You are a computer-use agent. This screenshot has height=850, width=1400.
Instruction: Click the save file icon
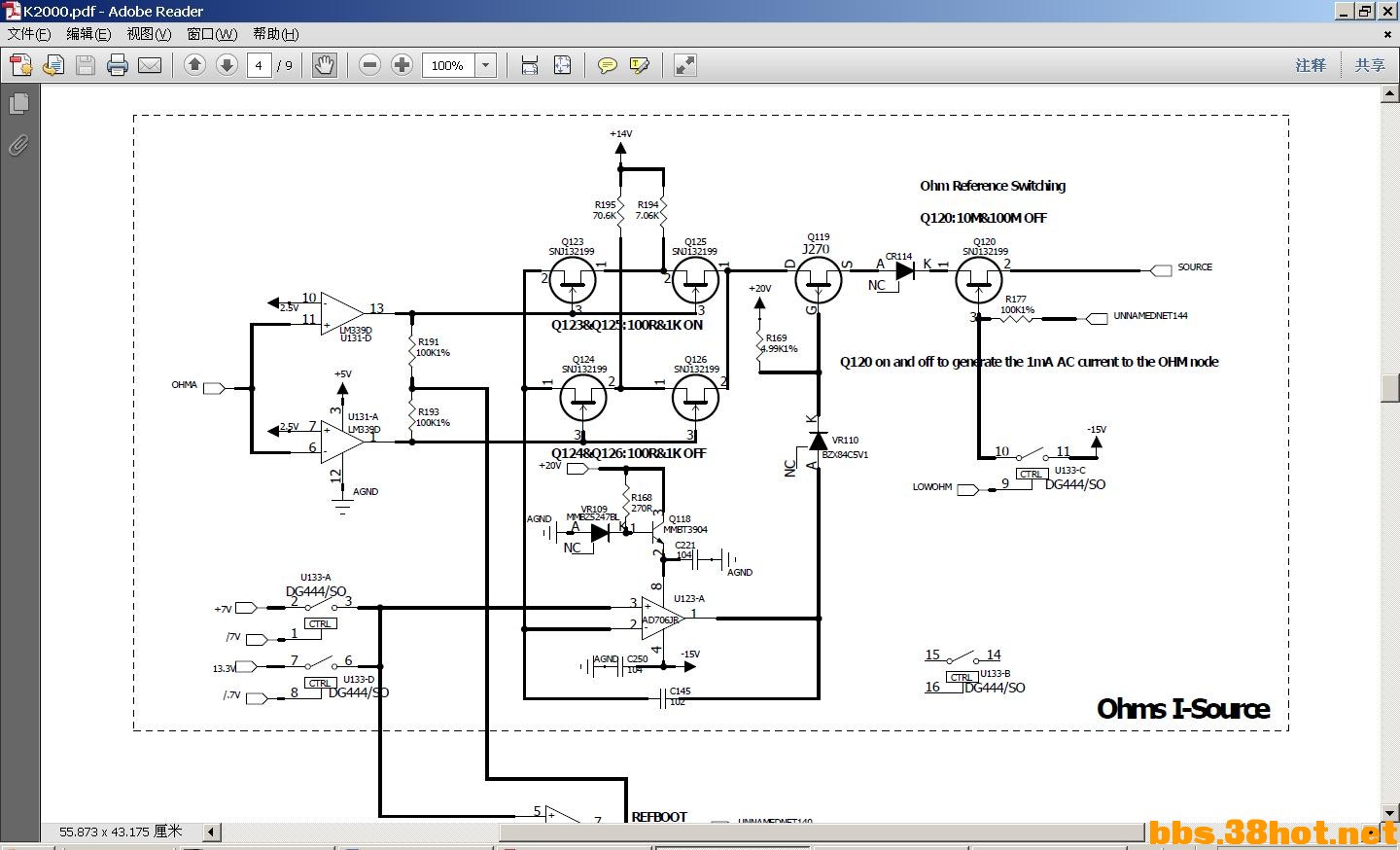coord(86,65)
